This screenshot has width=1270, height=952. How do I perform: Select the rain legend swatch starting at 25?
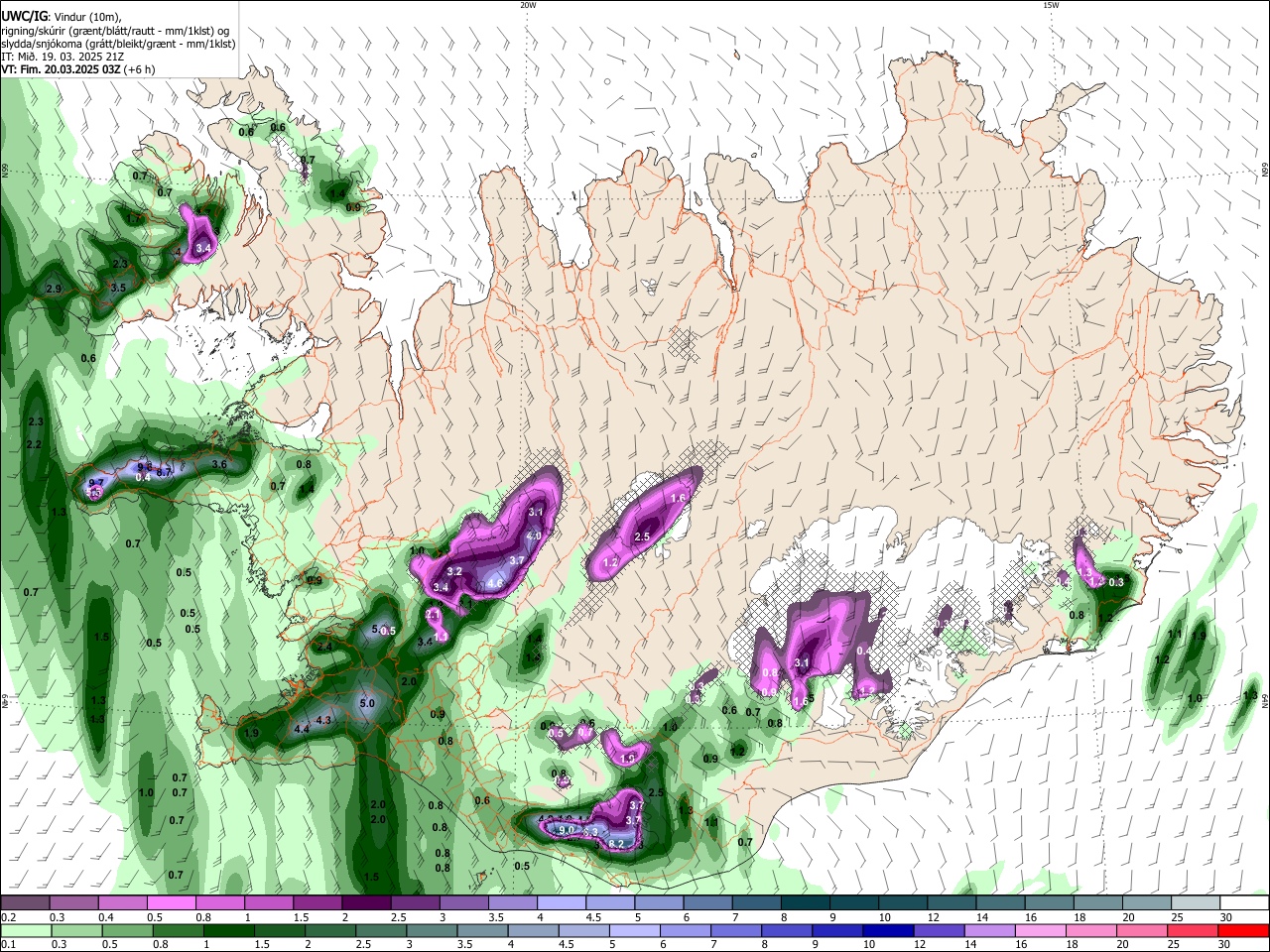pyautogui.click(x=1194, y=930)
